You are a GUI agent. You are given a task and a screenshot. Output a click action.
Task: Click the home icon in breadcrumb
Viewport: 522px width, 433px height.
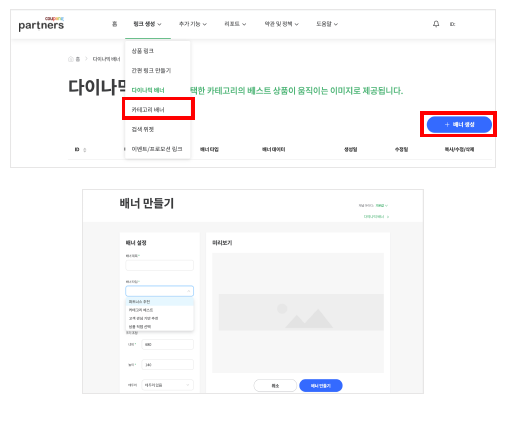[71, 59]
